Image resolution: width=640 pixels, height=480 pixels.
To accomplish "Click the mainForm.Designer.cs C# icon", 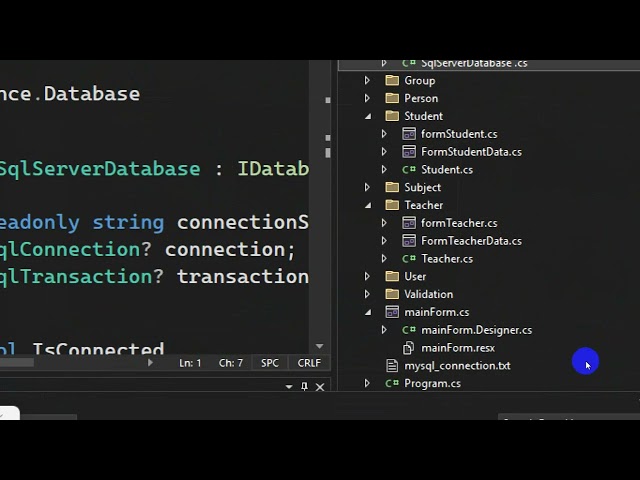I will pyautogui.click(x=409, y=330).
